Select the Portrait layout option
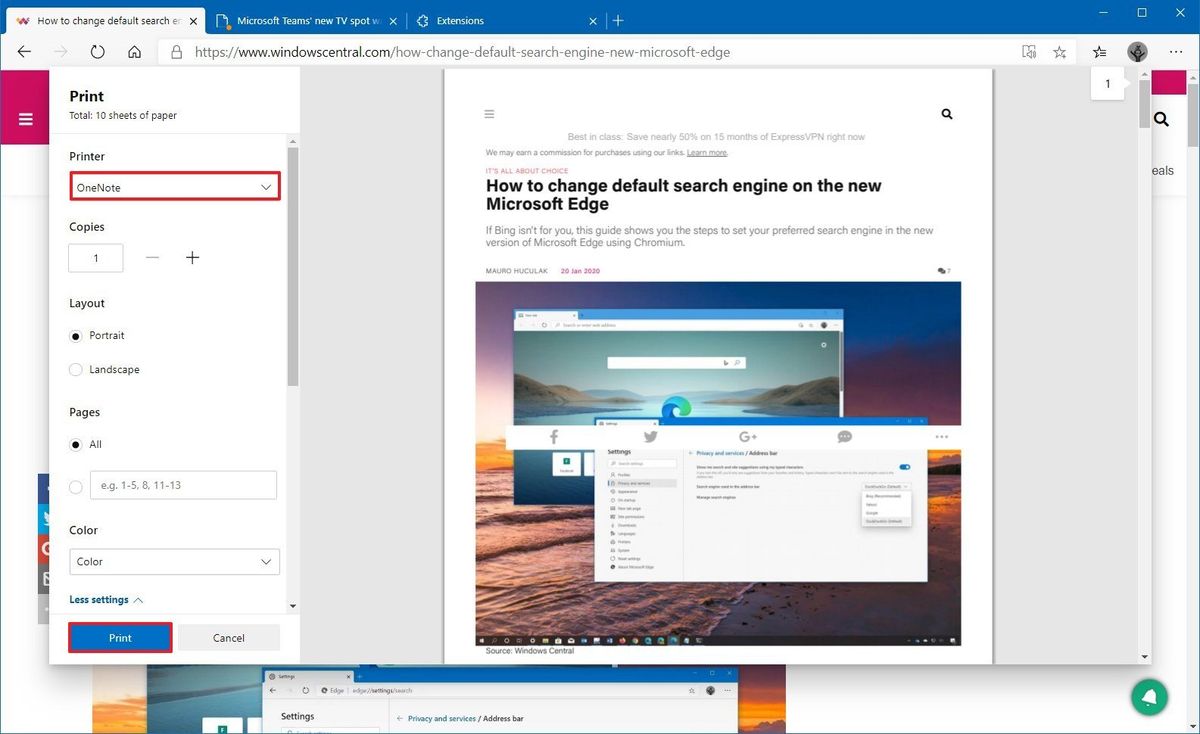The image size is (1200, 734). 75,336
